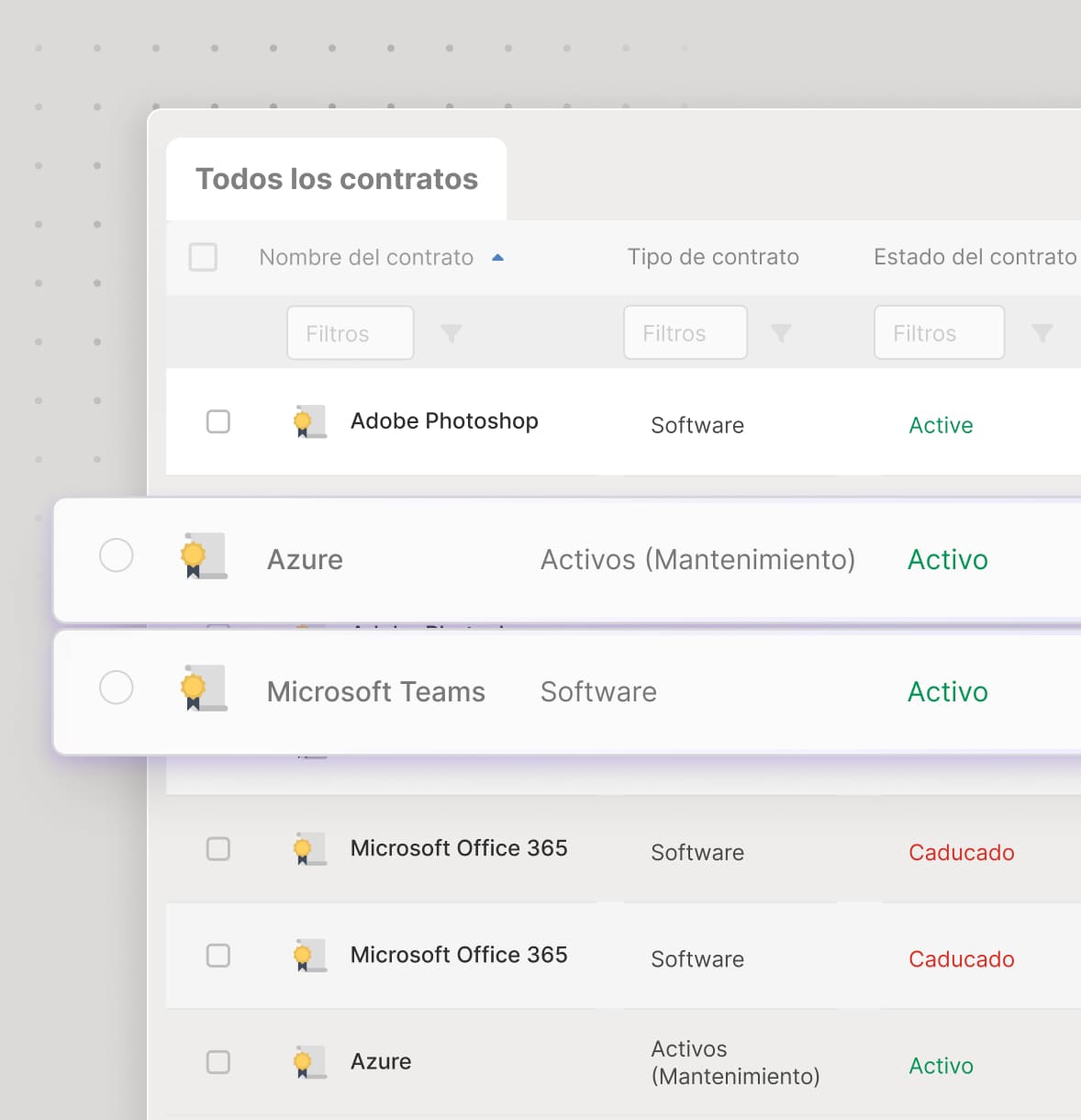Click the Activo status on the Microsoft Teams card

pyautogui.click(x=948, y=691)
